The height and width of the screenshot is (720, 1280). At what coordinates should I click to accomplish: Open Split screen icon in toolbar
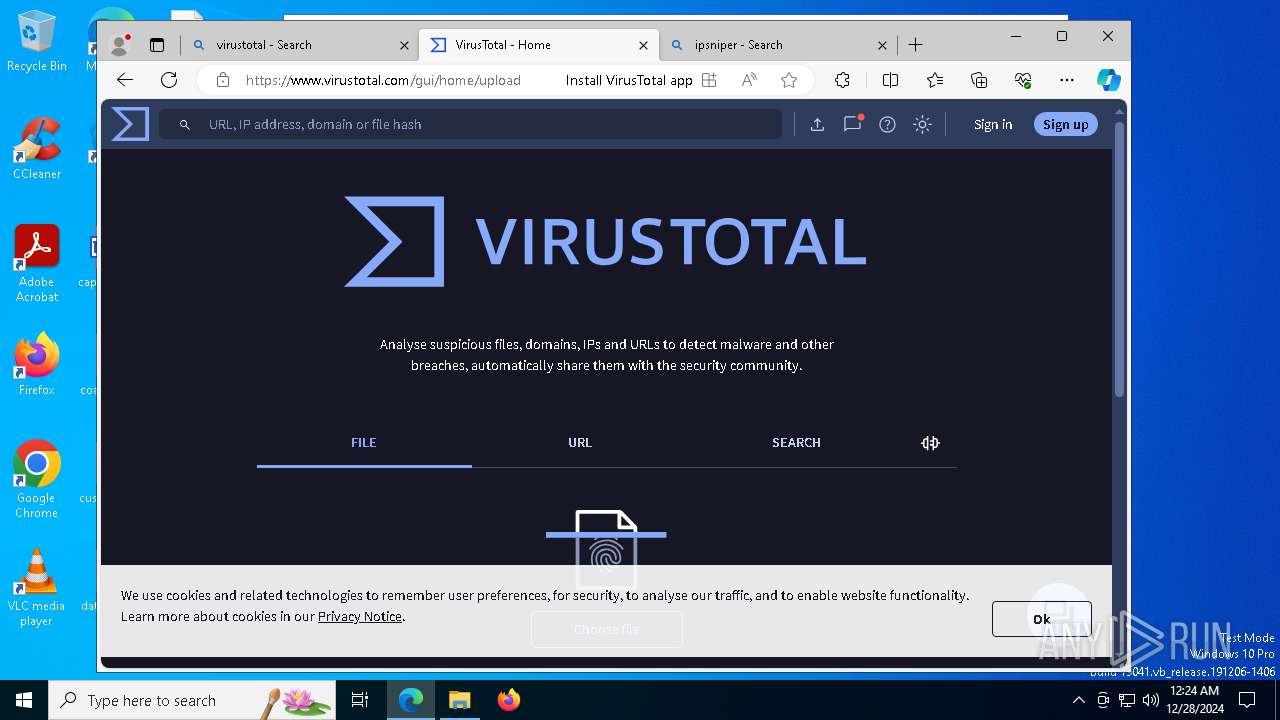(890, 80)
